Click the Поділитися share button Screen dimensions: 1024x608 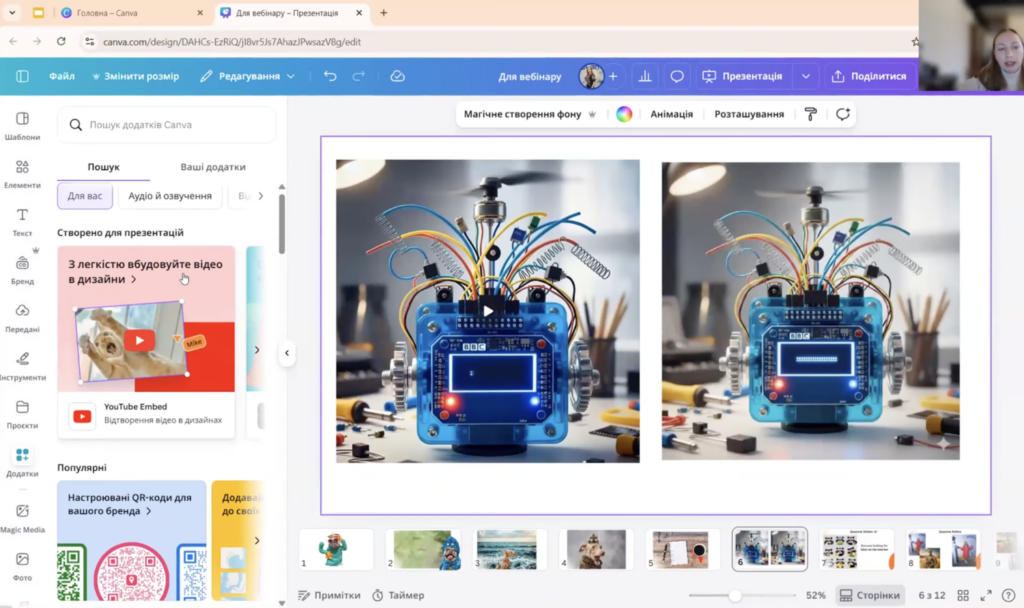point(869,76)
